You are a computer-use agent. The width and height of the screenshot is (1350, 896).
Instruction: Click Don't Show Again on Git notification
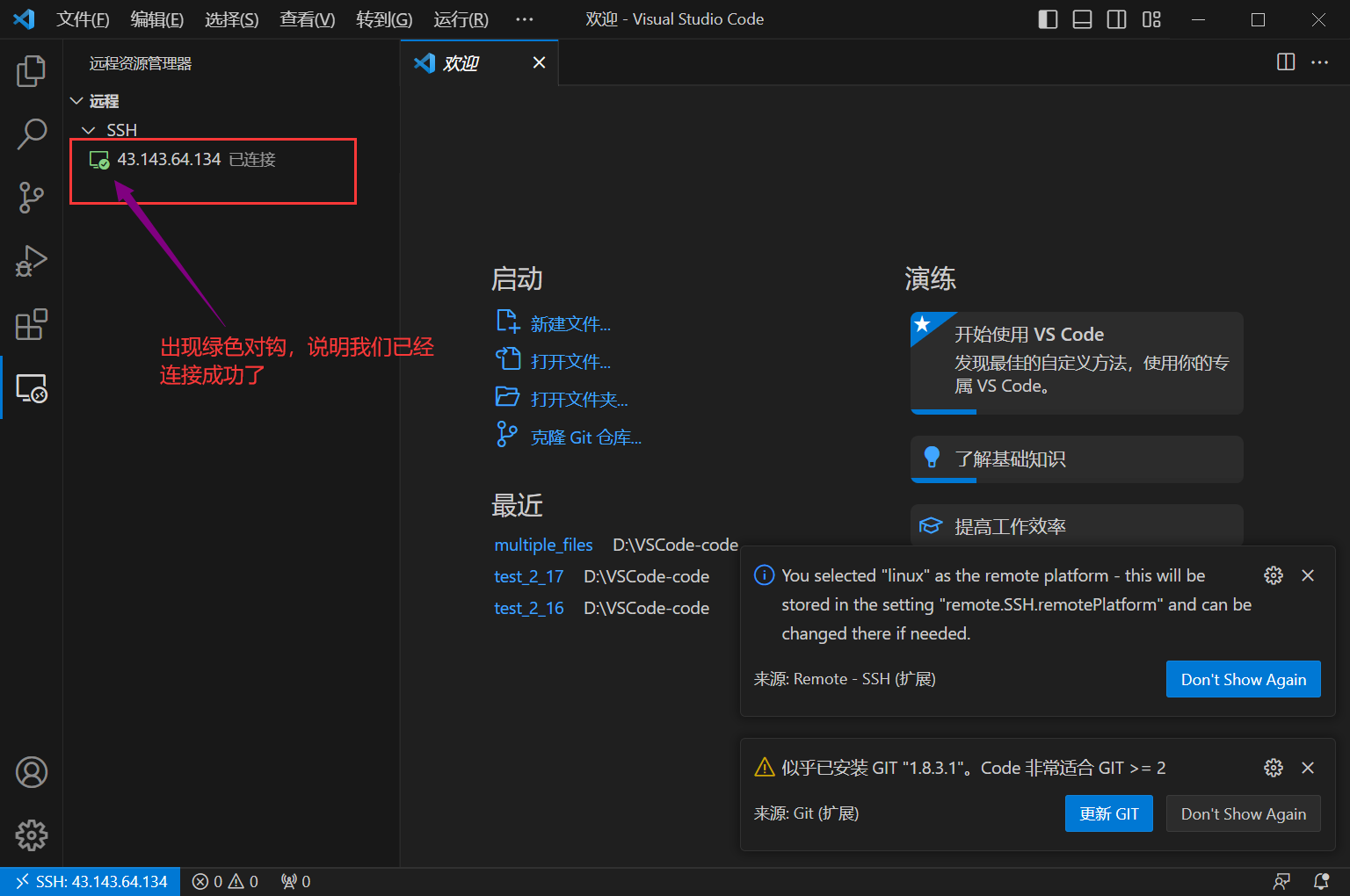(x=1243, y=813)
